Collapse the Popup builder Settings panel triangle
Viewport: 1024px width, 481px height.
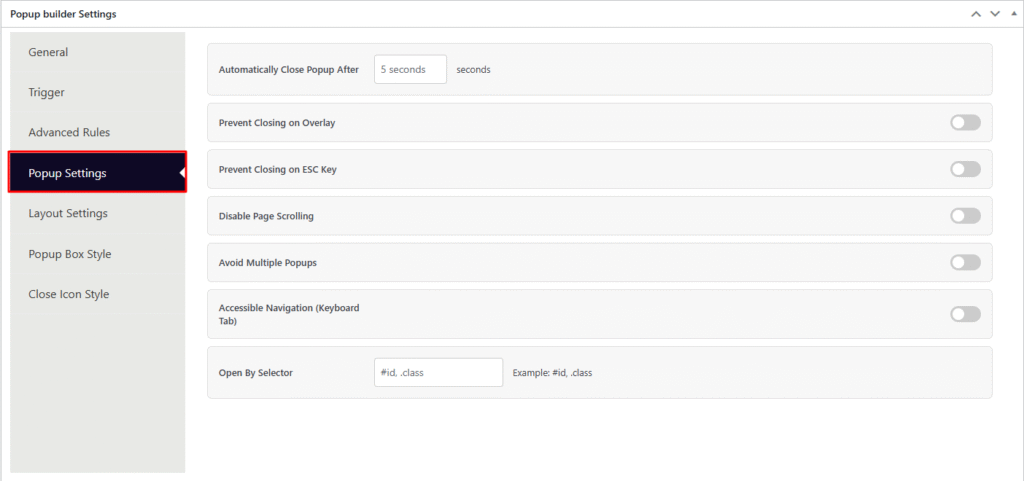pos(1012,14)
